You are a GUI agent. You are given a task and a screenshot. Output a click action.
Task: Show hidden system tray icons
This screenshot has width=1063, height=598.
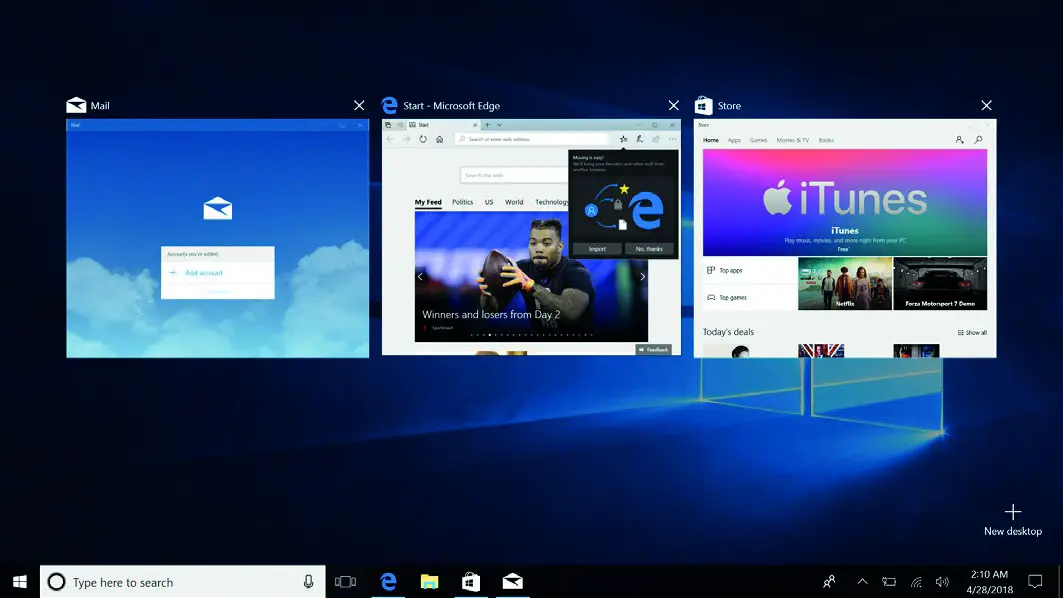862,582
